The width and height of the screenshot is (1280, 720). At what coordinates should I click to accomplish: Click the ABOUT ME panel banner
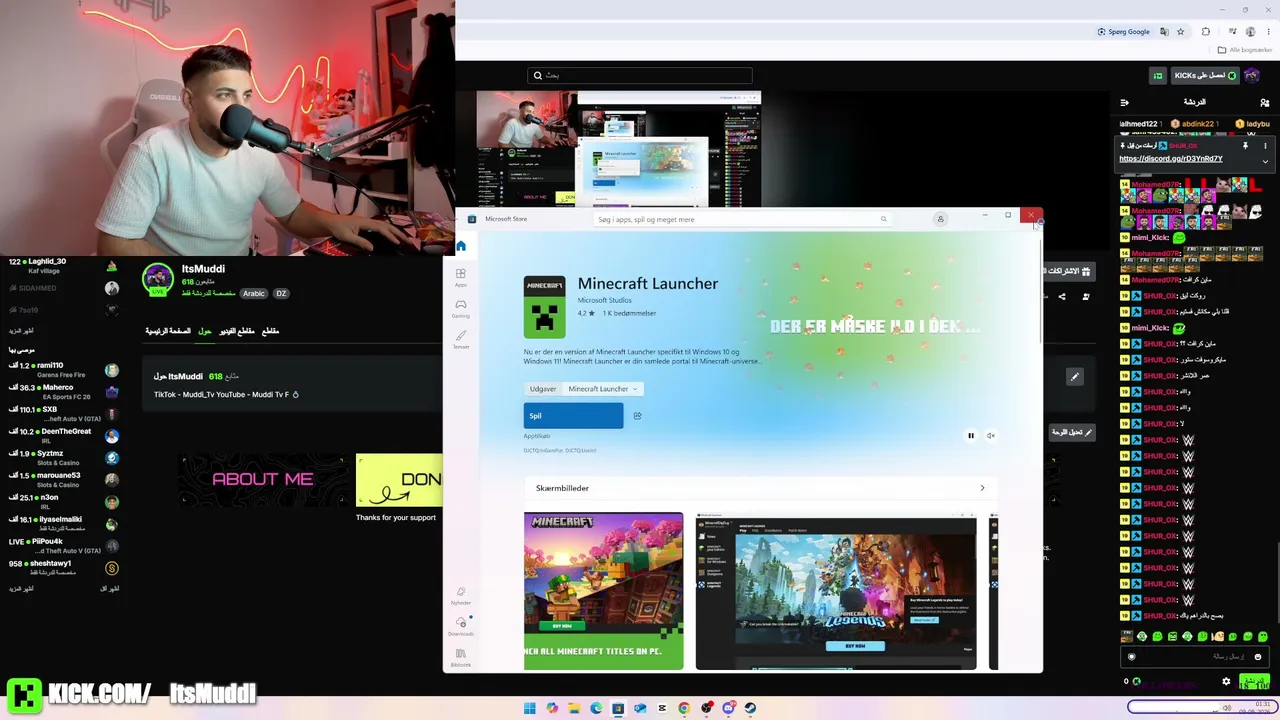[x=263, y=480]
